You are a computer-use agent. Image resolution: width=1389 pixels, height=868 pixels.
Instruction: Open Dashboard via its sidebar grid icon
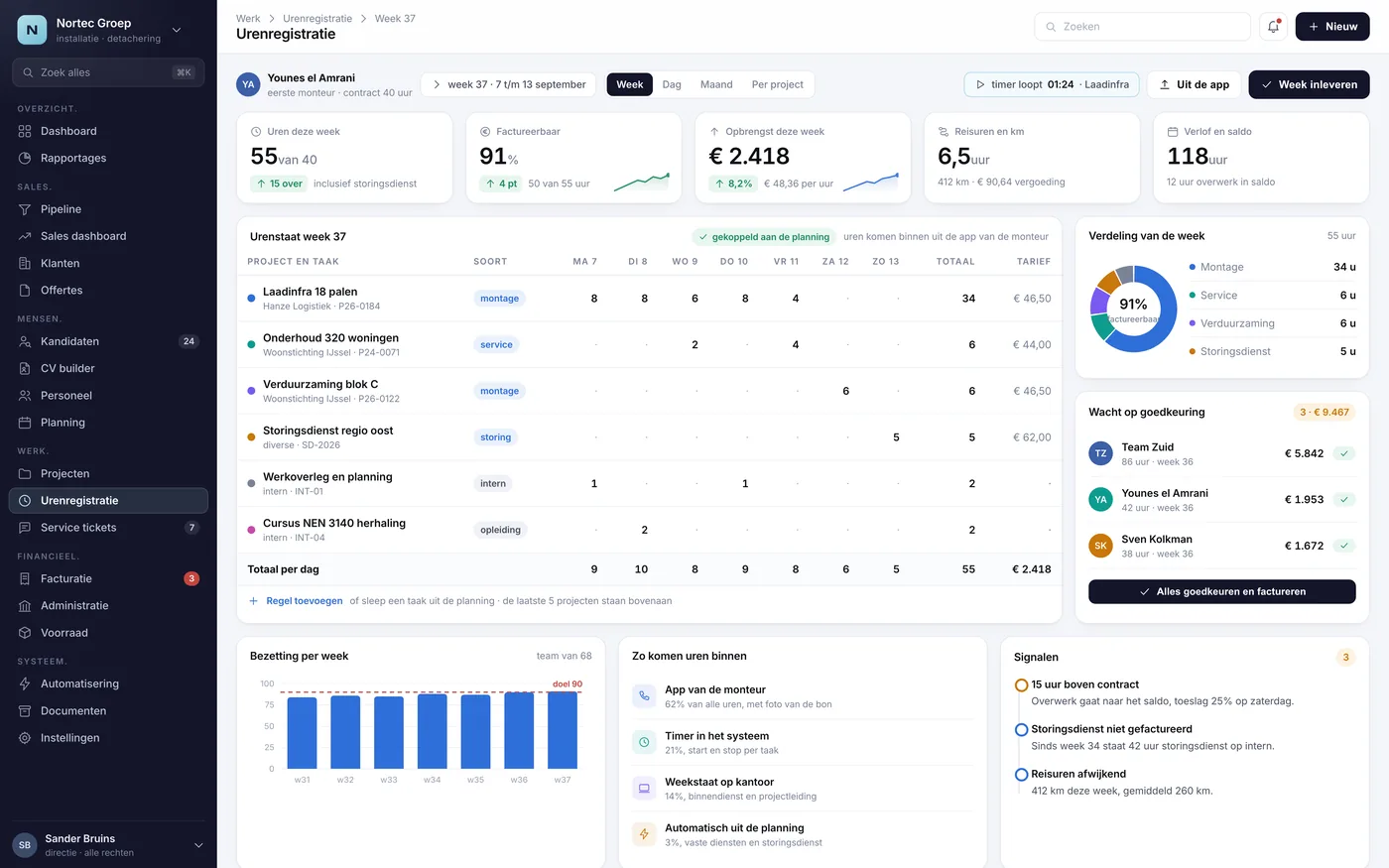(25, 131)
